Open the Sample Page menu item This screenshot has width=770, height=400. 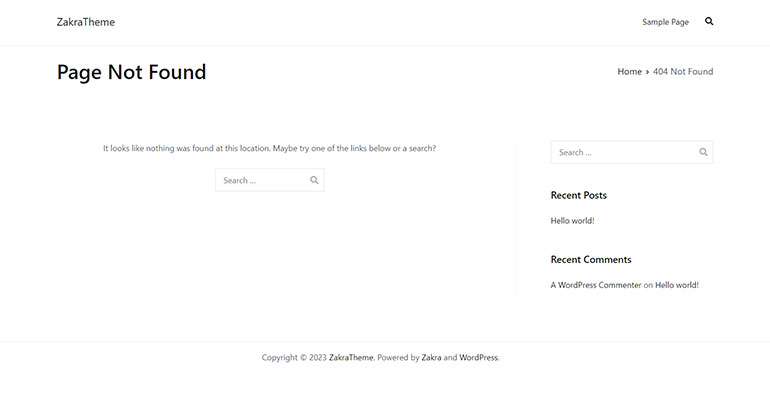pos(665,22)
